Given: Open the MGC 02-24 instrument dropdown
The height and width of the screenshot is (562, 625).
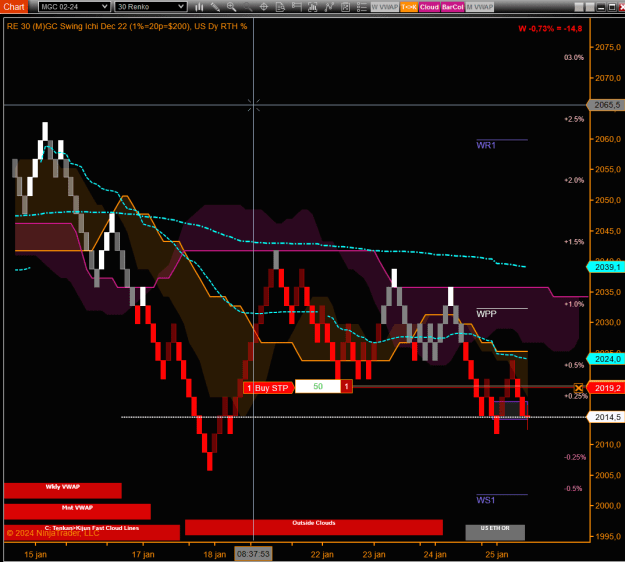Looking at the screenshot, I should [x=74, y=6].
